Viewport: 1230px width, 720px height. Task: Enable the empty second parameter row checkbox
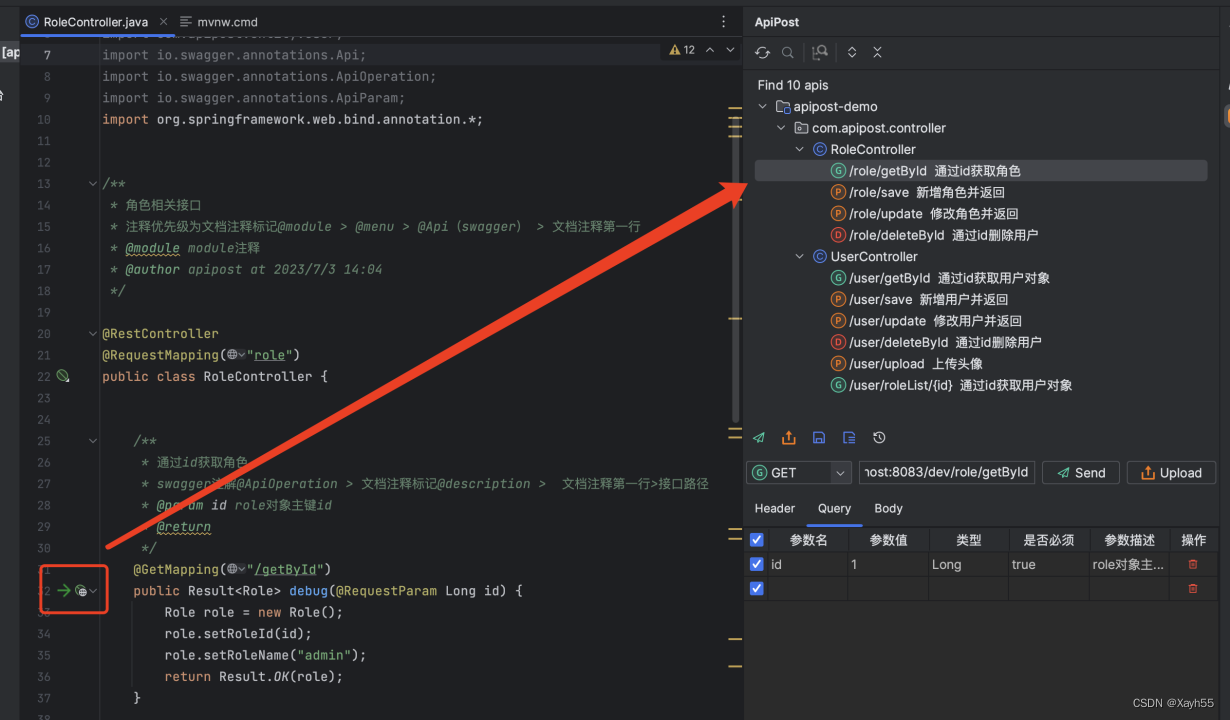757,588
